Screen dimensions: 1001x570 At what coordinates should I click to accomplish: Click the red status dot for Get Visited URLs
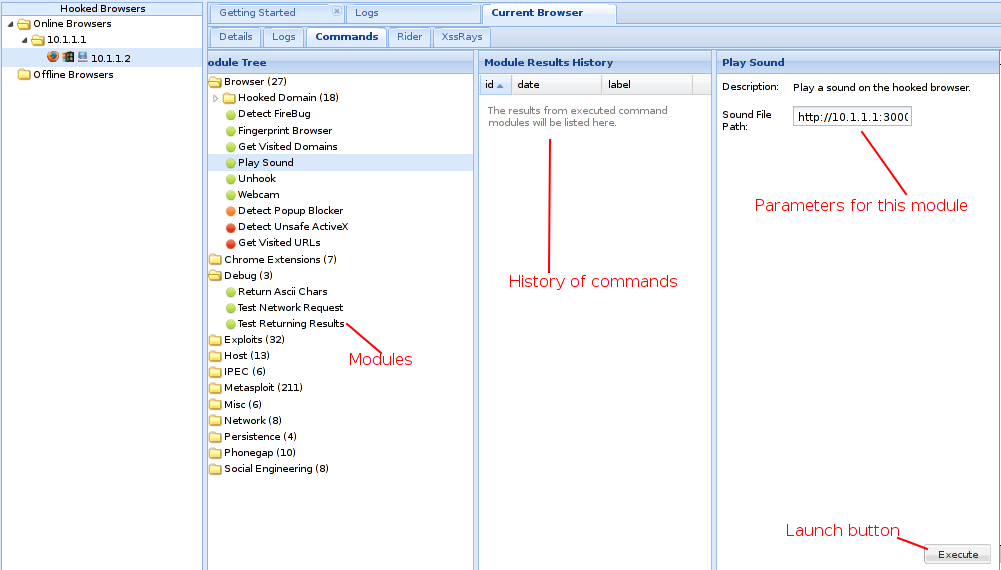point(230,243)
